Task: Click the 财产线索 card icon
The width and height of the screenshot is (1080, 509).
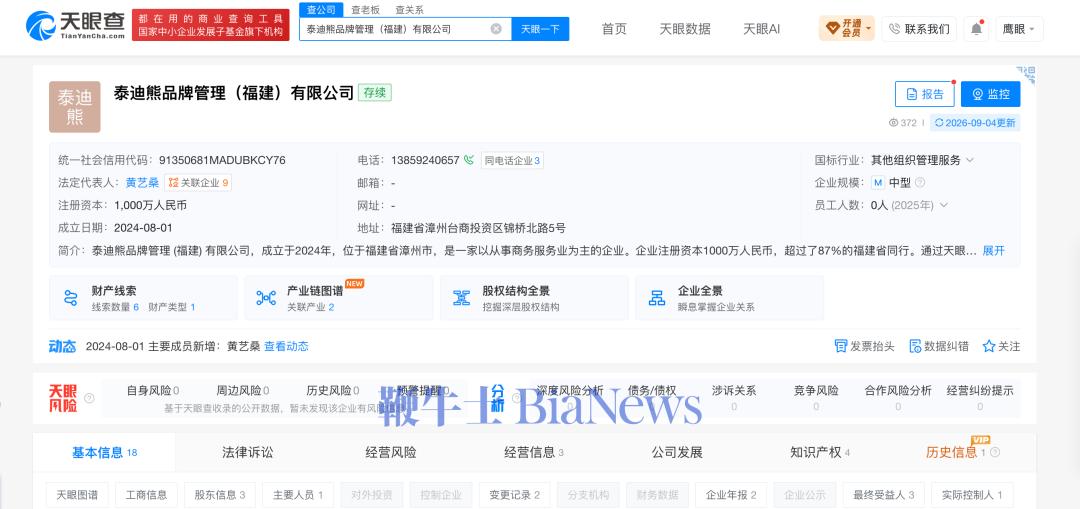Action: coord(70,298)
